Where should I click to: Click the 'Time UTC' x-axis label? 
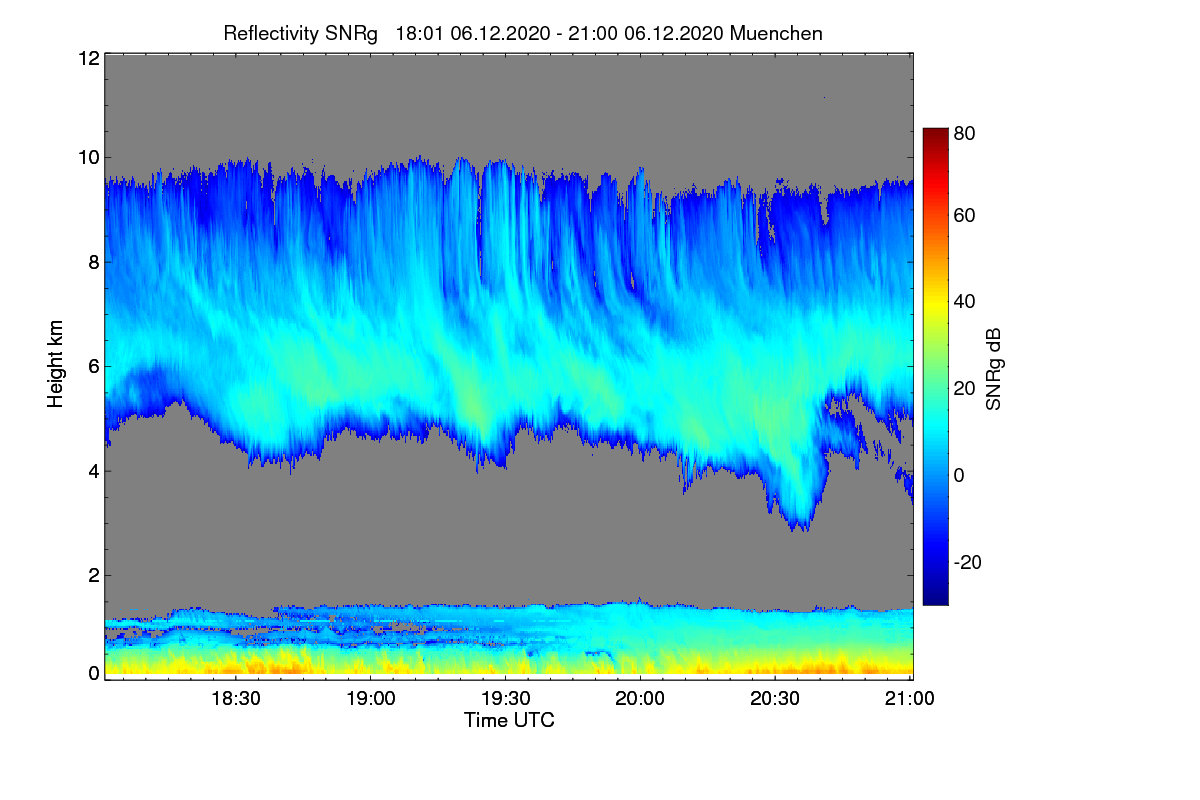tap(509, 720)
